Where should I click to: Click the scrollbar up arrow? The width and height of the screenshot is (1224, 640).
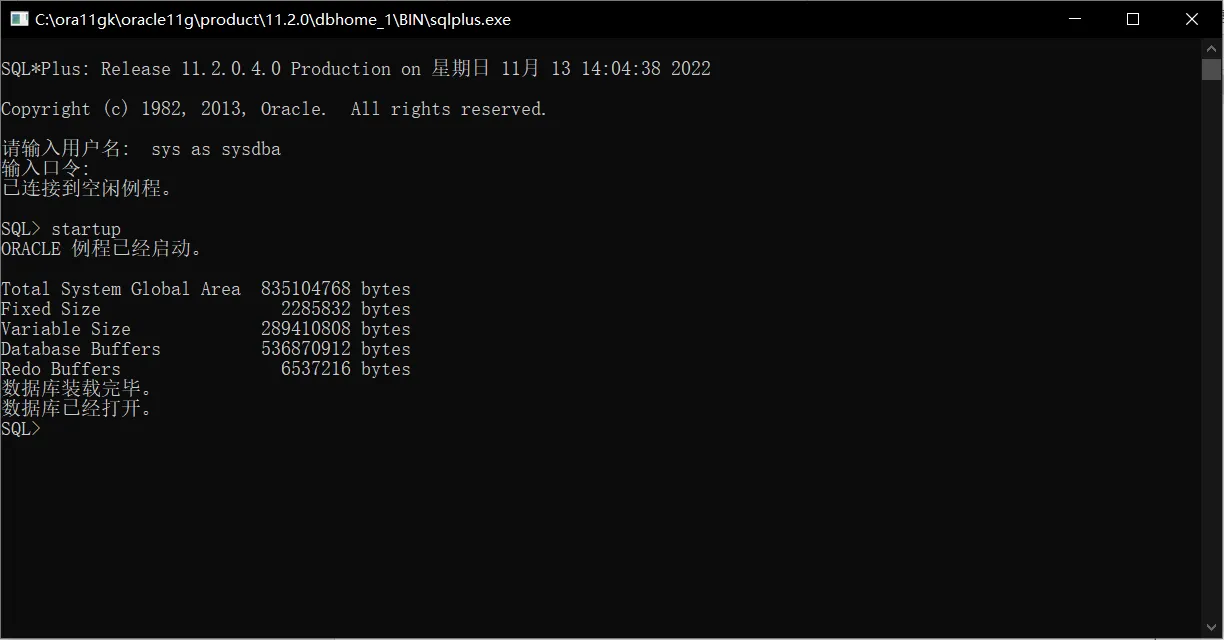tap(1211, 48)
